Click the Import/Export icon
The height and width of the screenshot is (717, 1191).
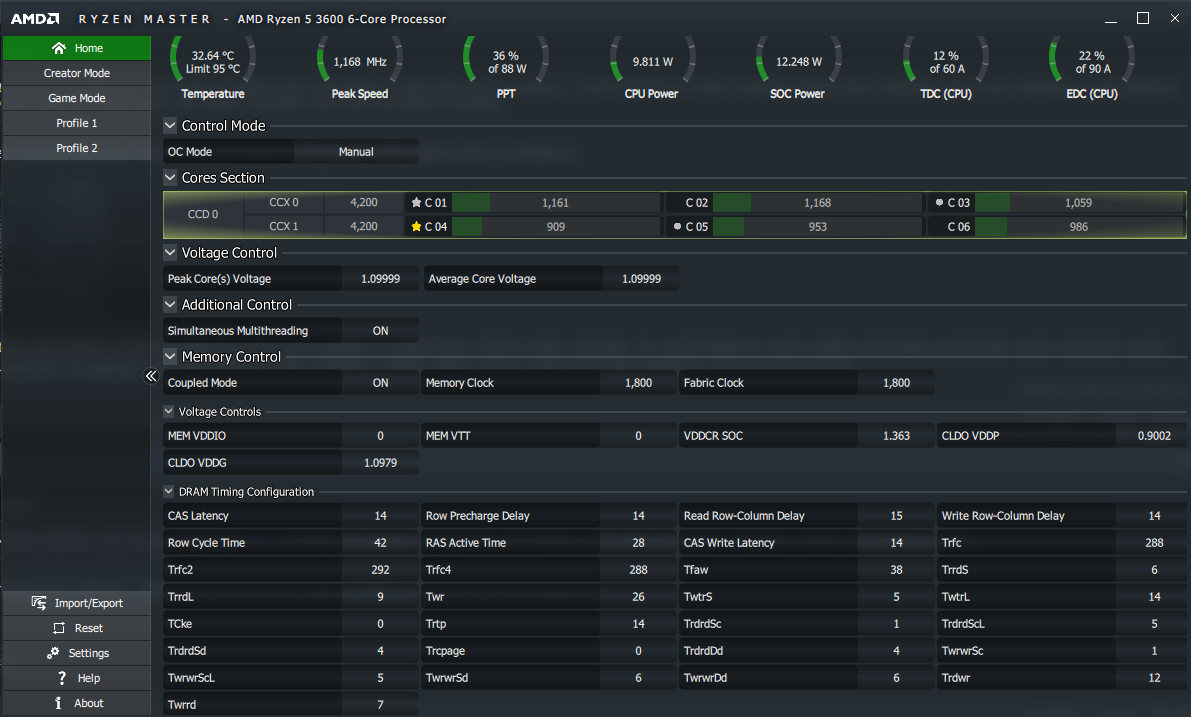coord(39,602)
